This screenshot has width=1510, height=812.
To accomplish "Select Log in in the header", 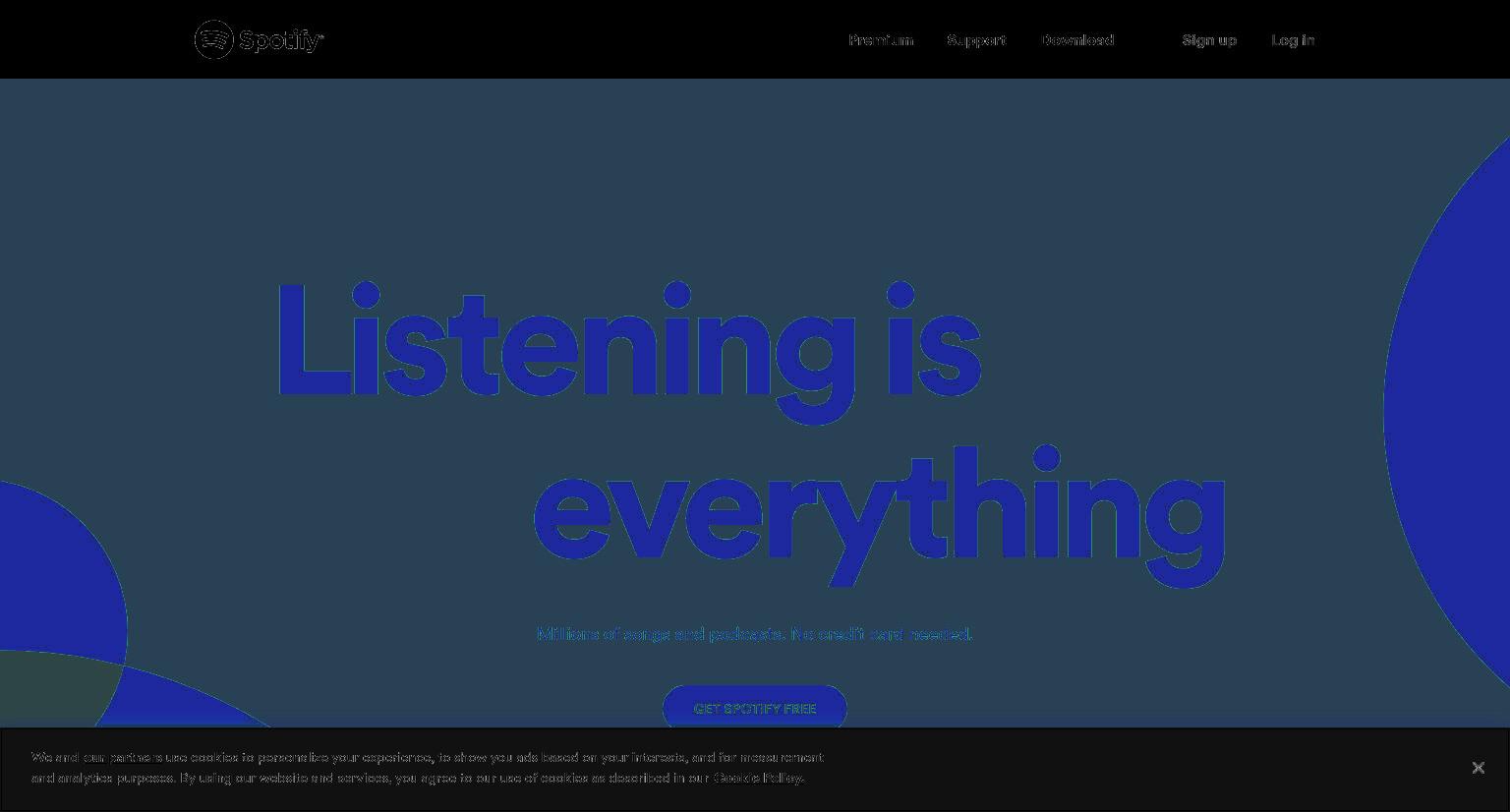I will [1293, 40].
